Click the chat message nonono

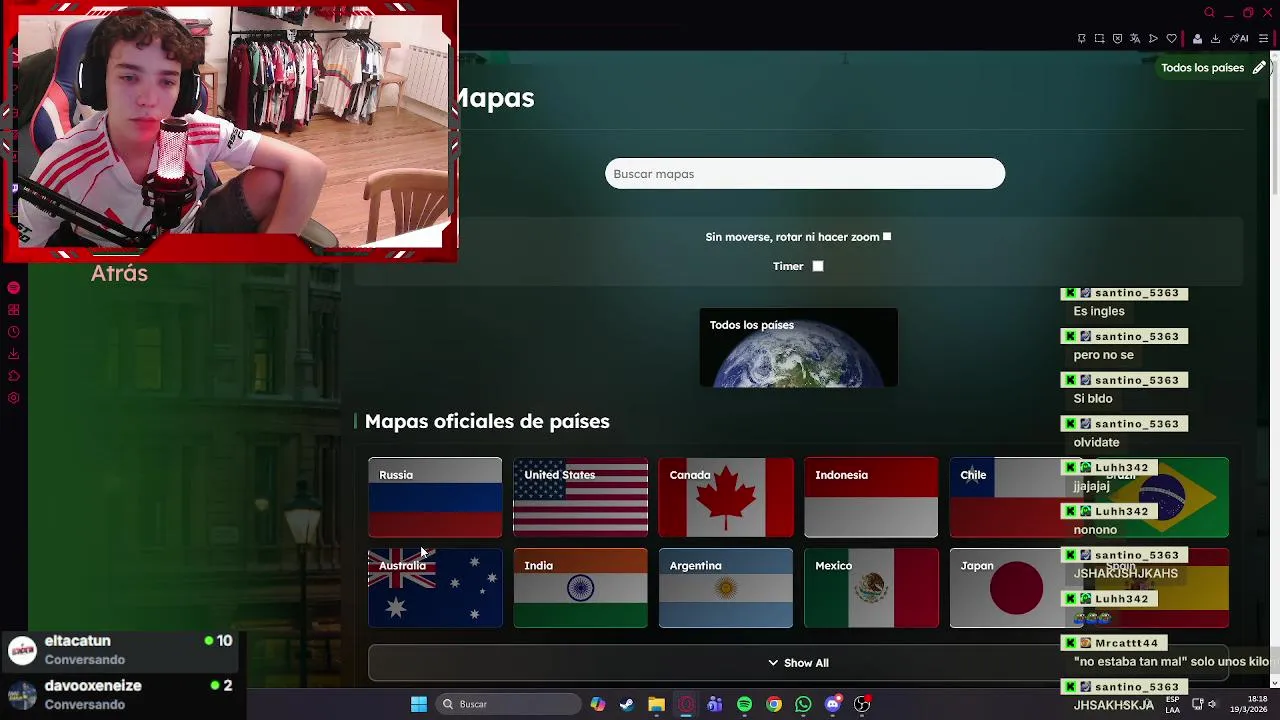click(x=1095, y=530)
